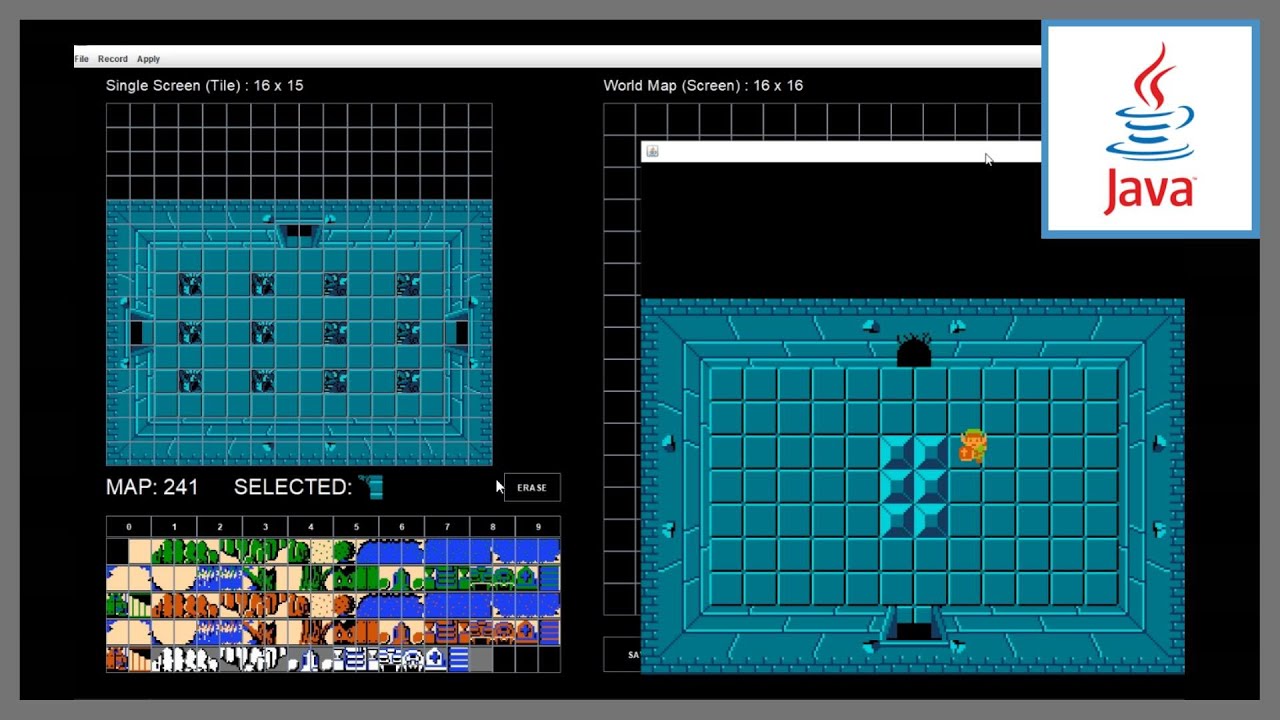Viewport: 1280px width, 720px height.
Task: Select the brown gravestone tile with cross
Action: click(527, 632)
